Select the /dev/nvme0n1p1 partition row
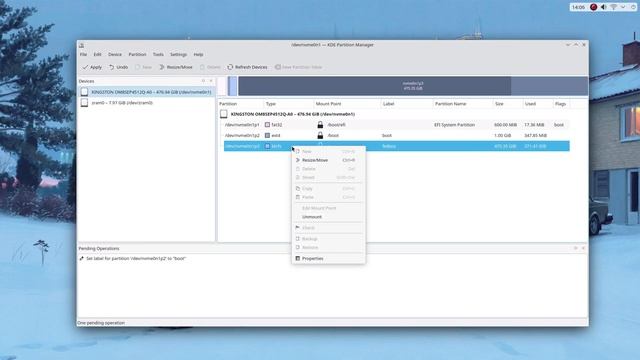This screenshot has height=360, width=640. [x=397, y=125]
